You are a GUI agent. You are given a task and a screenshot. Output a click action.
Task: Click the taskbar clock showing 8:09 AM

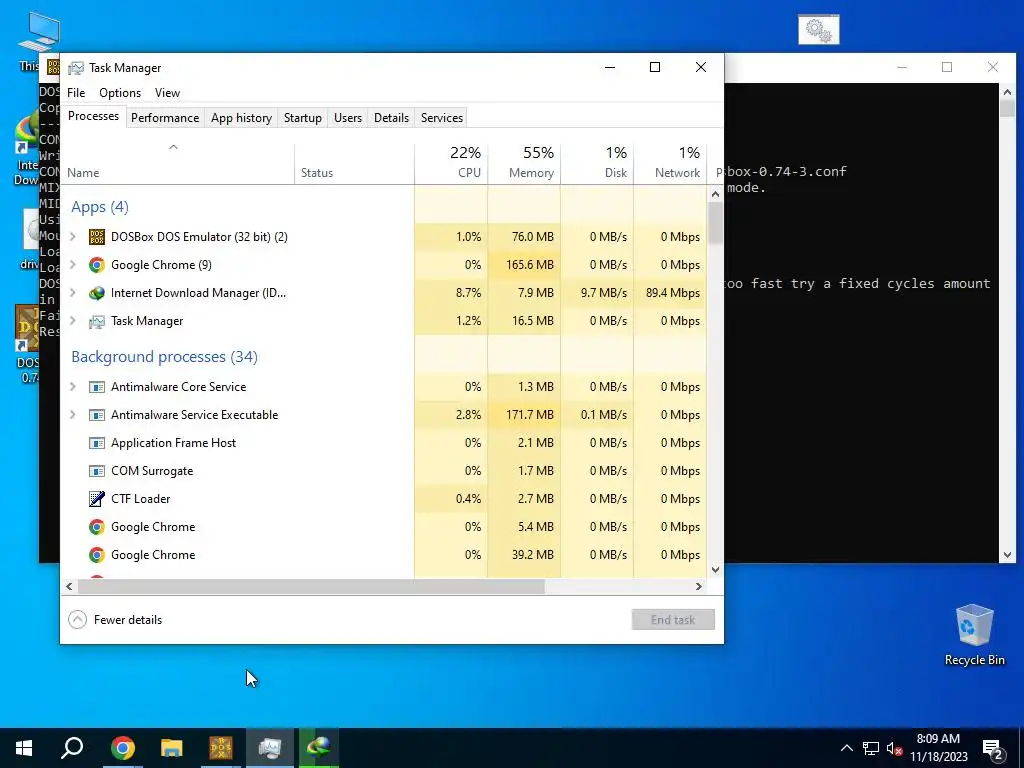pyautogui.click(x=938, y=748)
